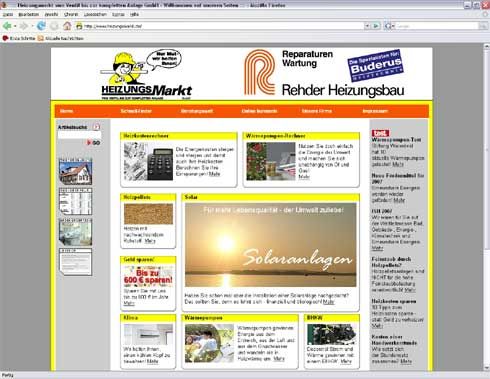Open the Chronik menu

[x=71, y=14]
